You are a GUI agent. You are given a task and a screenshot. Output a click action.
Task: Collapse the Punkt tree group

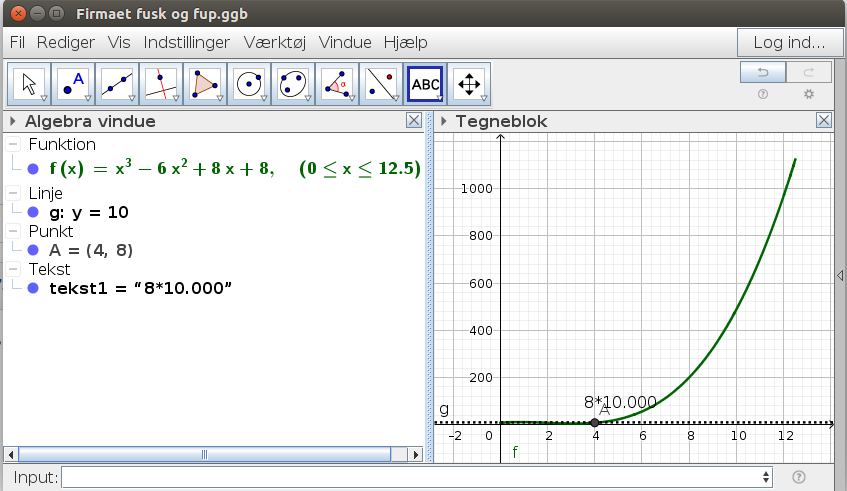coord(13,231)
